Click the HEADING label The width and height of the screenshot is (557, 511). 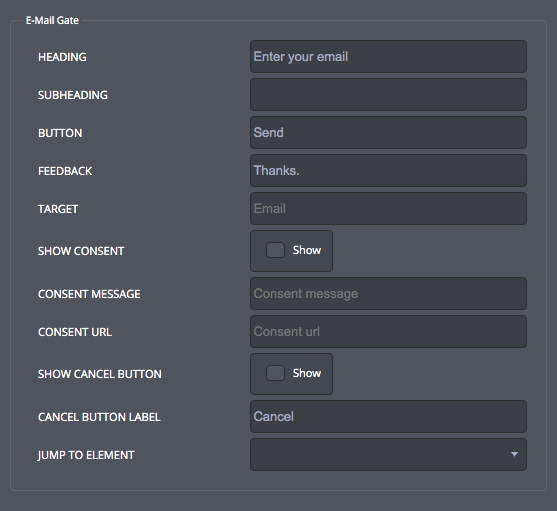(x=62, y=57)
